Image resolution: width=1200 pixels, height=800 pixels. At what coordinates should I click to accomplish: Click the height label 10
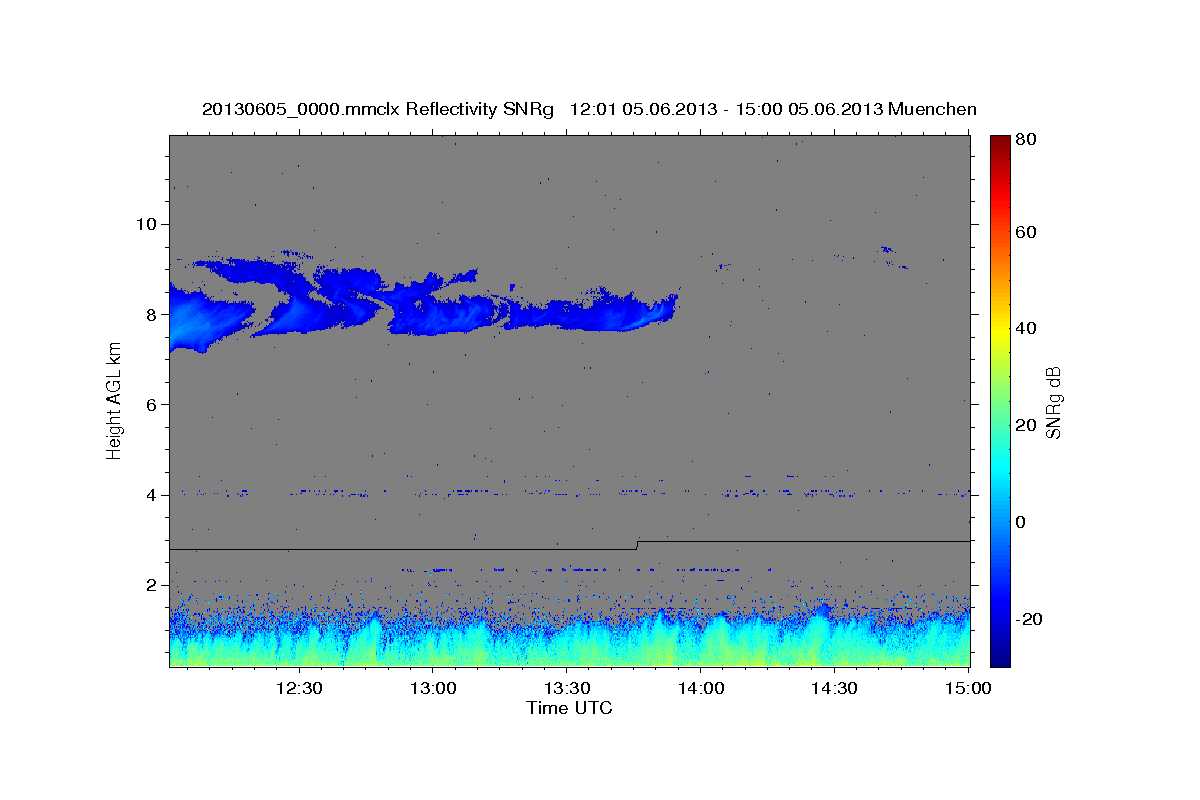[x=148, y=223]
